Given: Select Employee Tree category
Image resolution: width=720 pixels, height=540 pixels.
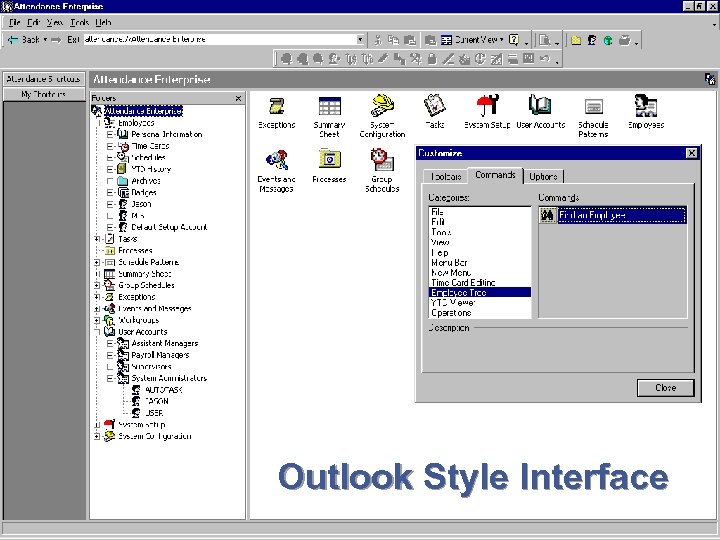Looking at the screenshot, I should point(480,292).
